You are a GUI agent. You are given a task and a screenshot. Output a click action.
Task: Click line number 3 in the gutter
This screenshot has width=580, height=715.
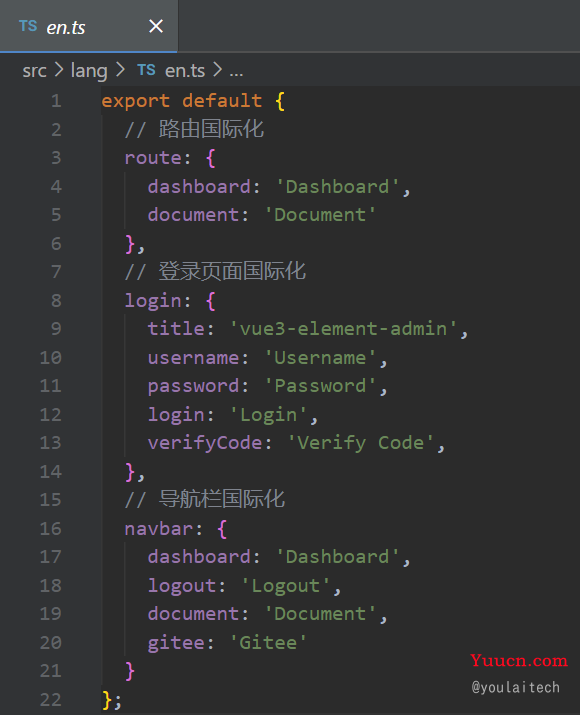[x=56, y=158]
